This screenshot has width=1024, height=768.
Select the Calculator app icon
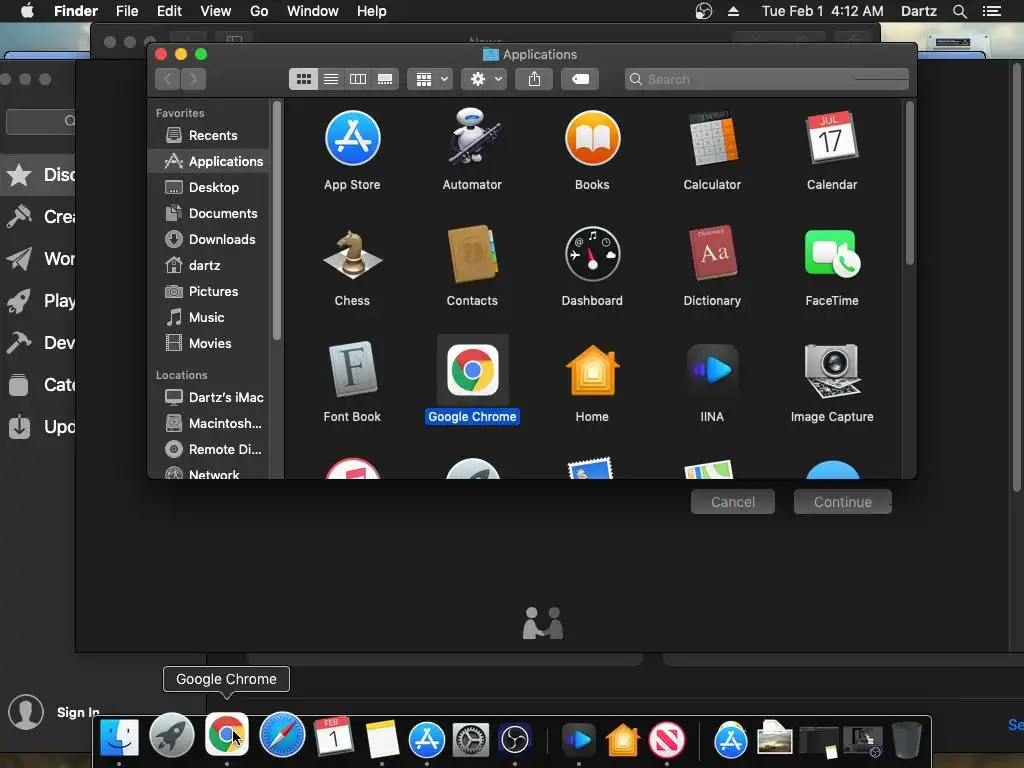pyautogui.click(x=712, y=138)
